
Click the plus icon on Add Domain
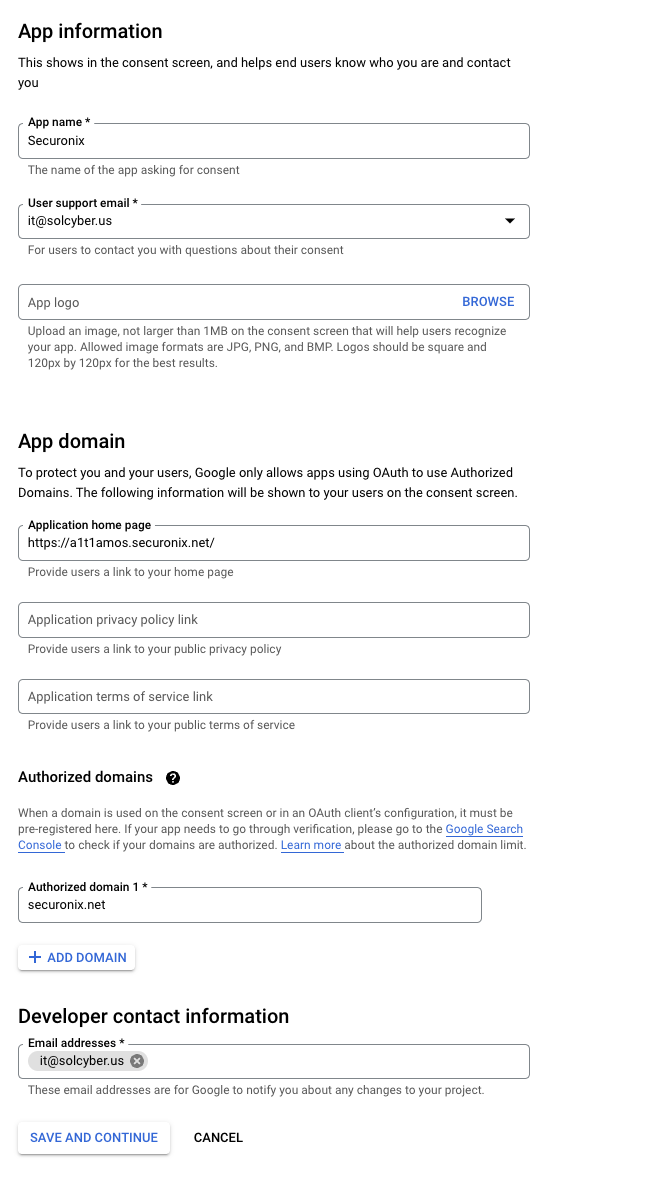35,958
